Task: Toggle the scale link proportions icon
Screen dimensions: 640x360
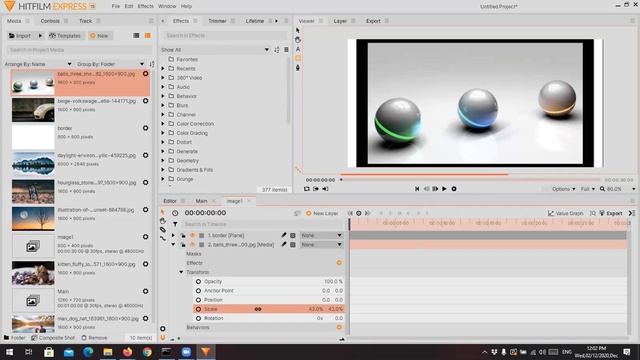Action: coord(258,309)
